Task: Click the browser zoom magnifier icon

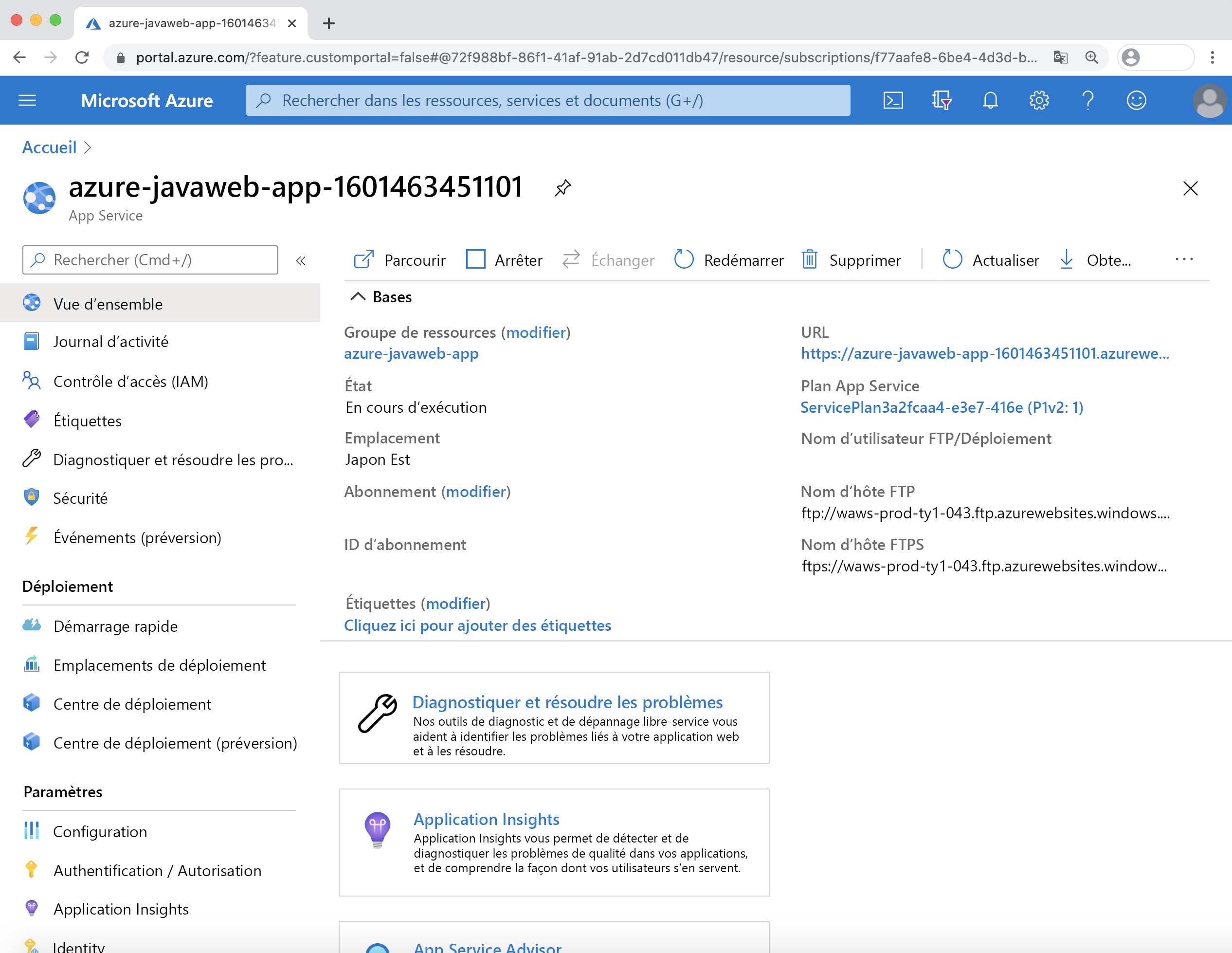Action: pos(1091,57)
